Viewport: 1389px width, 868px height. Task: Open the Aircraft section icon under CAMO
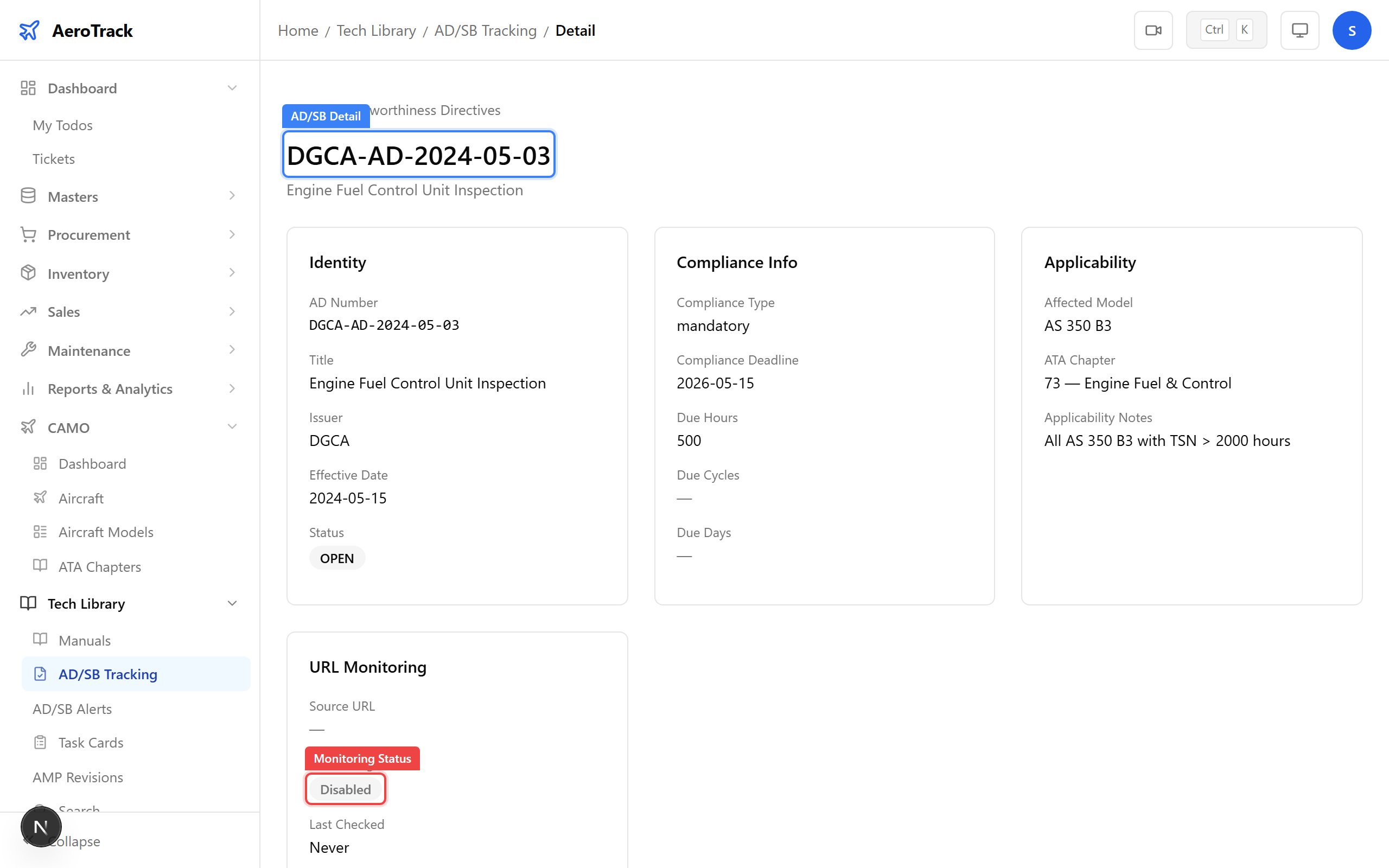point(40,497)
